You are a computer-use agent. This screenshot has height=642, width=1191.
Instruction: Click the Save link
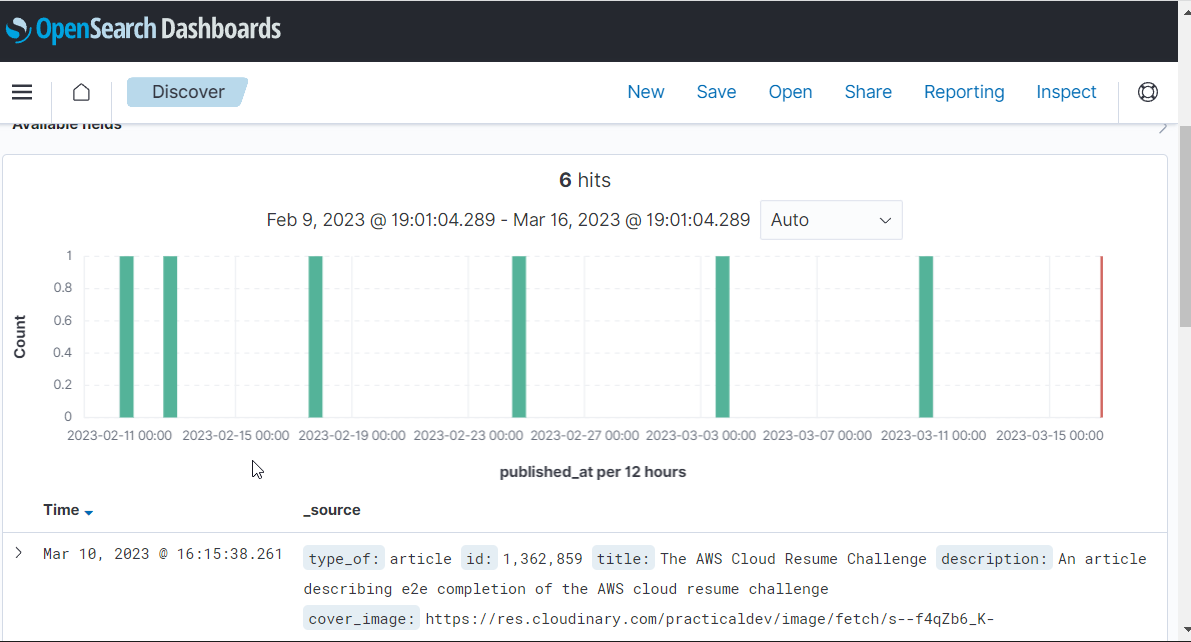(x=716, y=91)
